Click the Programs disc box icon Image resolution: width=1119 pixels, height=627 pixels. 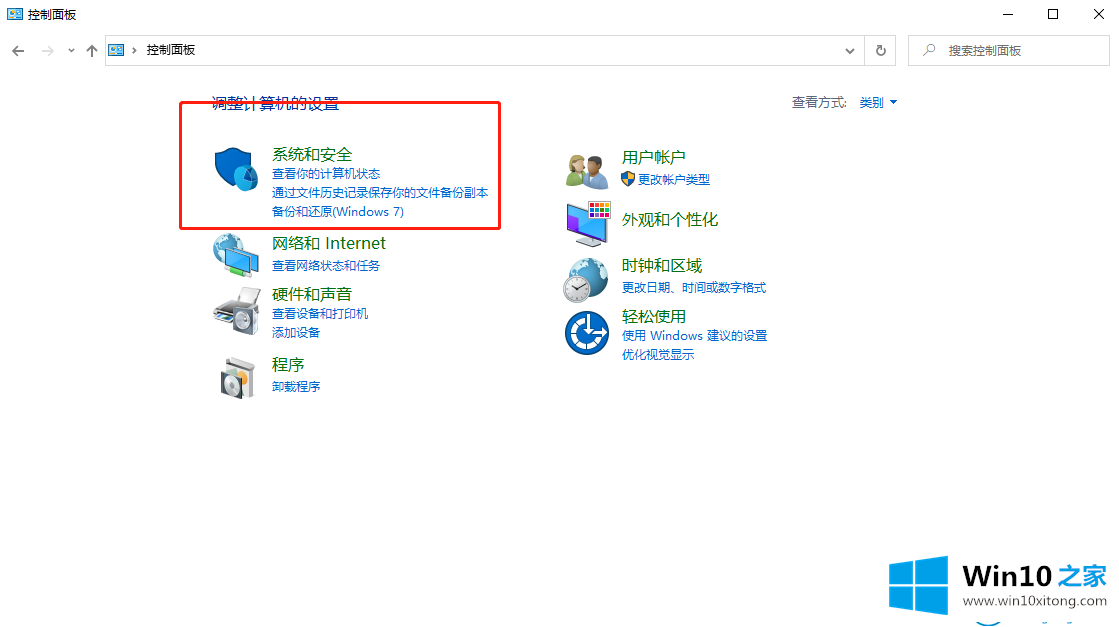tap(238, 377)
